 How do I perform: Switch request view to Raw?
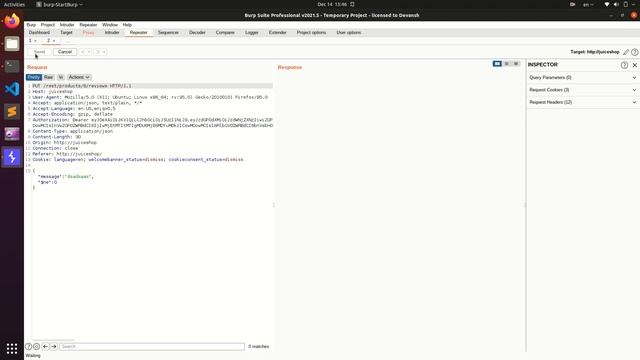[49, 77]
